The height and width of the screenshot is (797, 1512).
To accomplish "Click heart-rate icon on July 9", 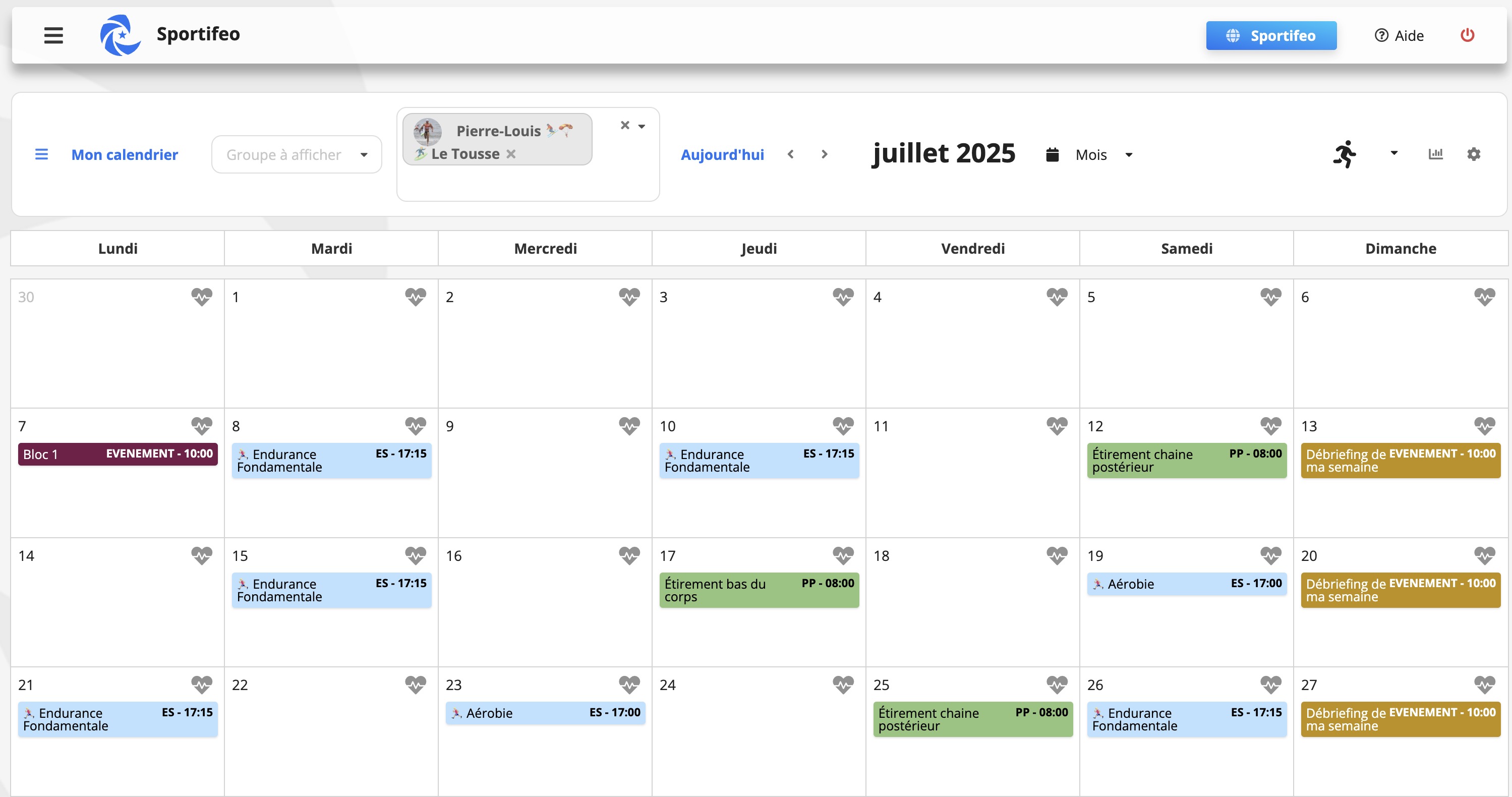I will tap(629, 426).
